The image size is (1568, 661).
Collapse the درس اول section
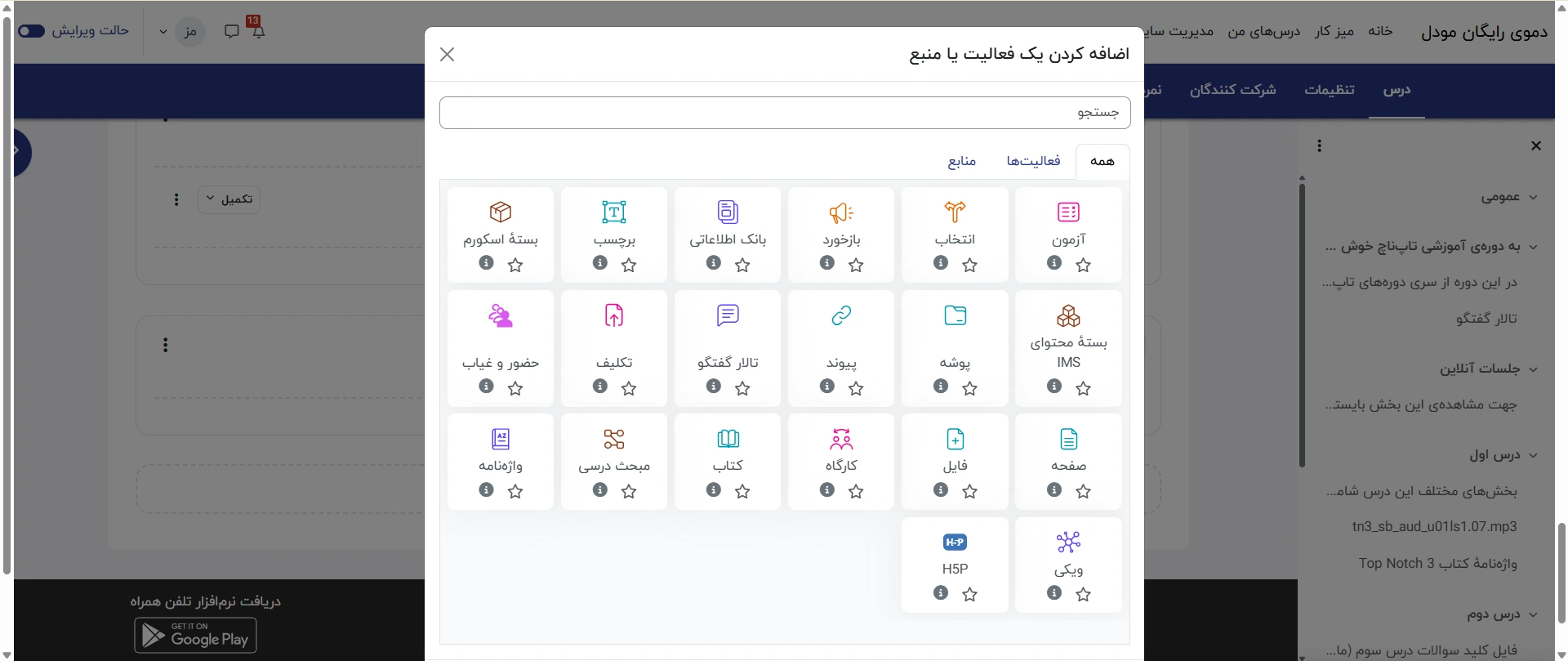pos(1533,455)
